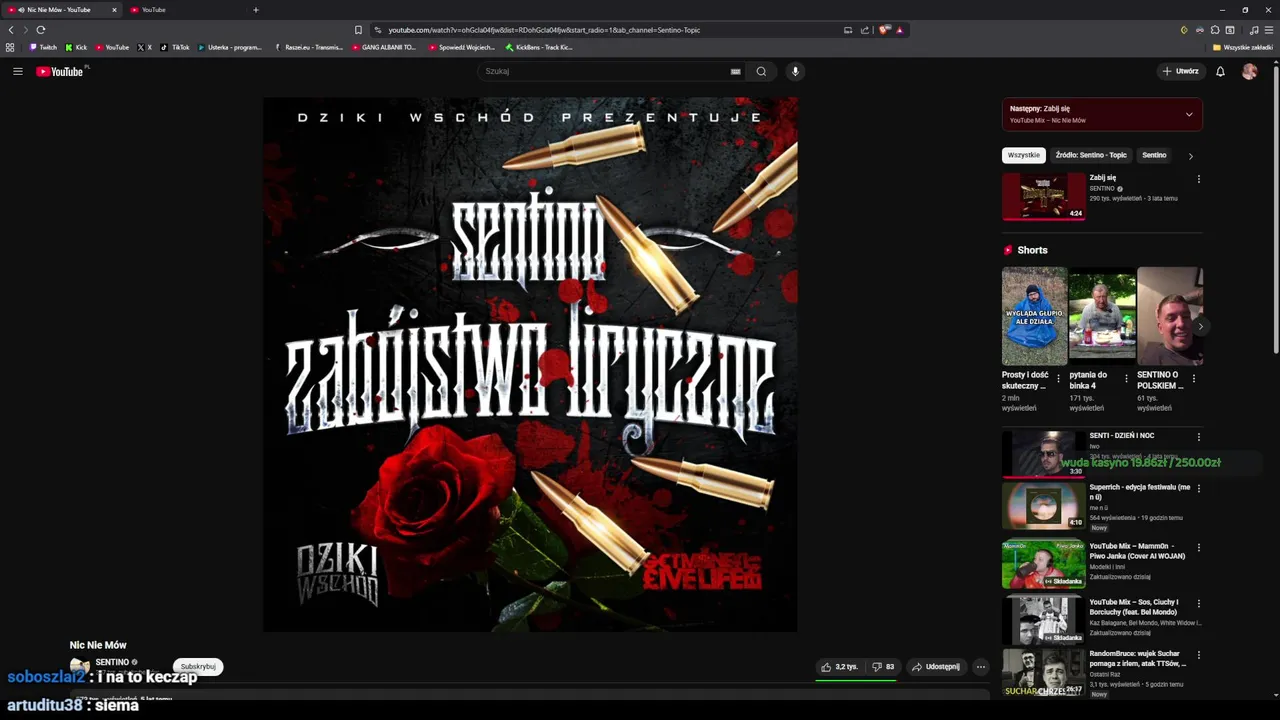Image resolution: width=1280 pixels, height=720 pixels.
Task: Click the SENTINO channel name under video
Action: tap(112, 662)
